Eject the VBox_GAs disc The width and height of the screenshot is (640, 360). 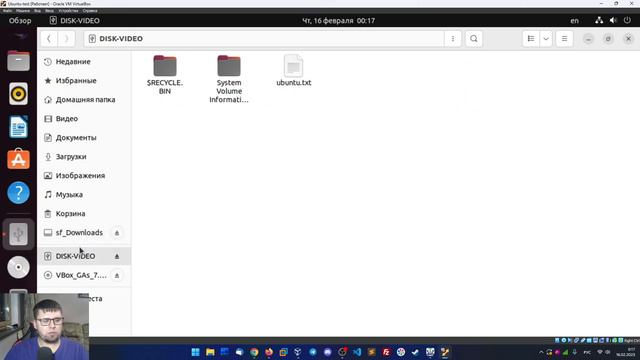tap(117, 276)
